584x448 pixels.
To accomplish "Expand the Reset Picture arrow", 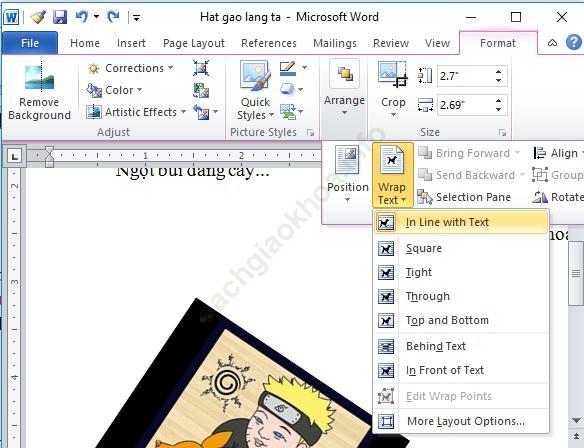I will tap(216, 111).
